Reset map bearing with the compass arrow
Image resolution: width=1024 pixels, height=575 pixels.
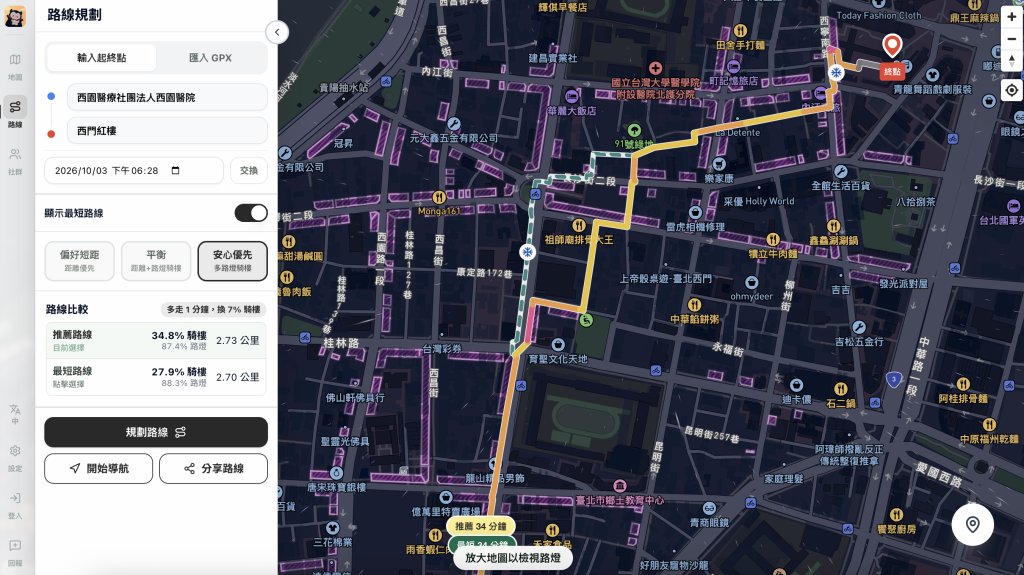(1012, 61)
